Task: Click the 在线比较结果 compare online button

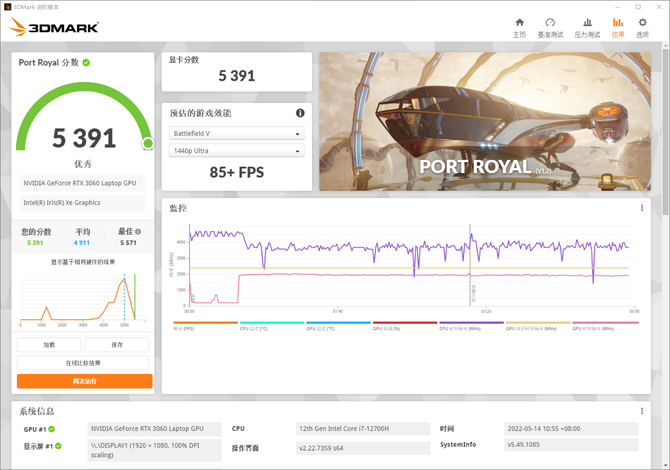Action: point(85,363)
